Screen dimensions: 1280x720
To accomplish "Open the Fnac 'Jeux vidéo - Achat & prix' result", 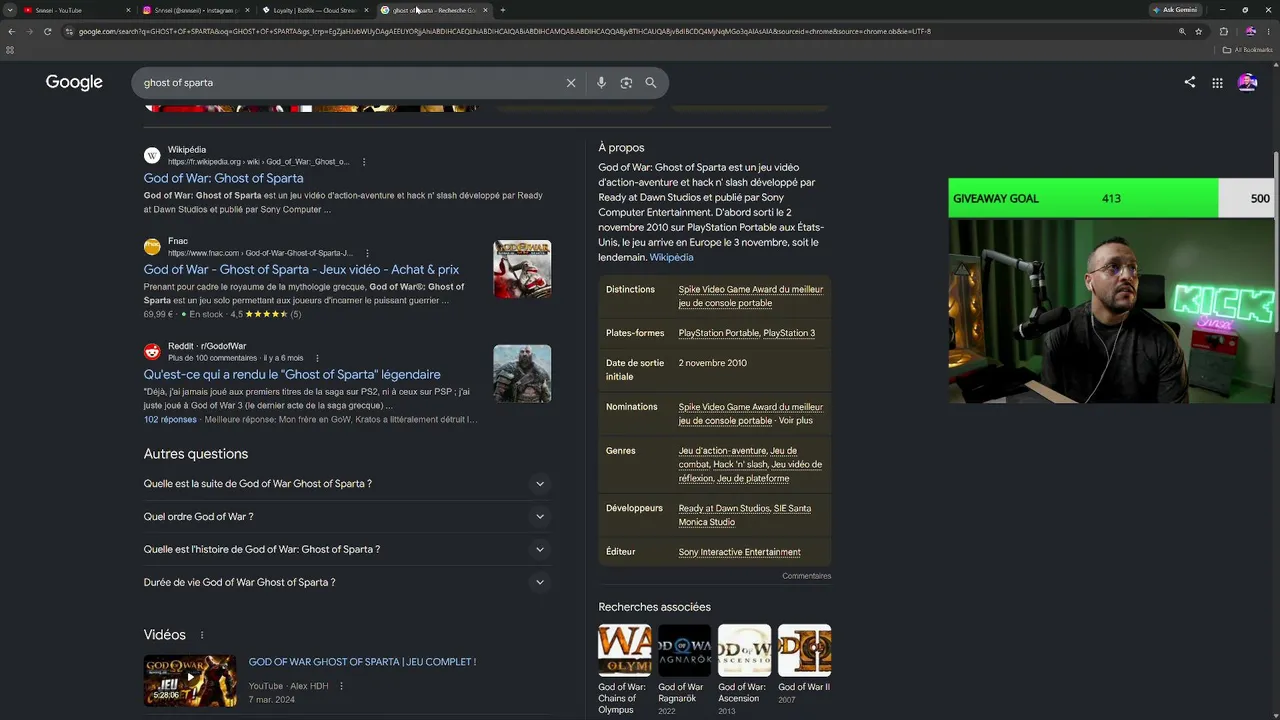I will point(301,269).
